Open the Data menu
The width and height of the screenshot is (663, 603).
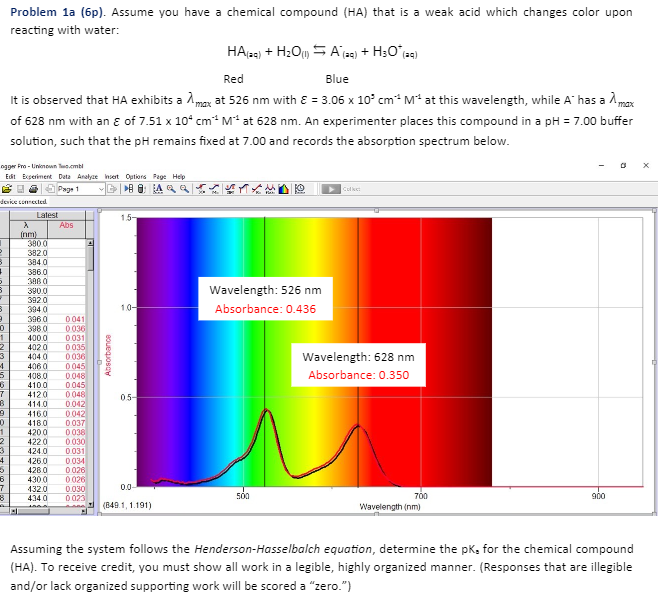click(64, 177)
